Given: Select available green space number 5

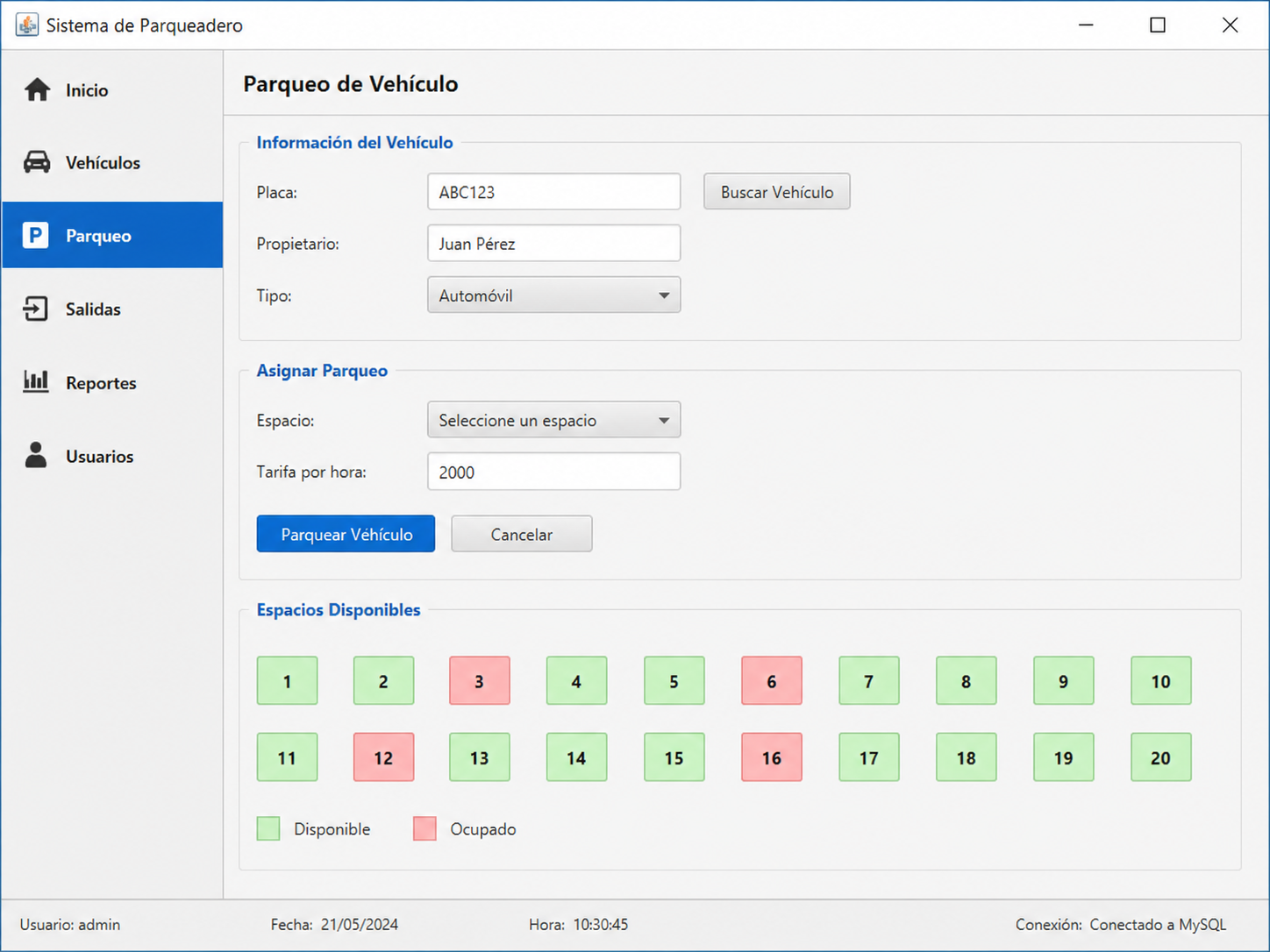Looking at the screenshot, I should tap(674, 681).
